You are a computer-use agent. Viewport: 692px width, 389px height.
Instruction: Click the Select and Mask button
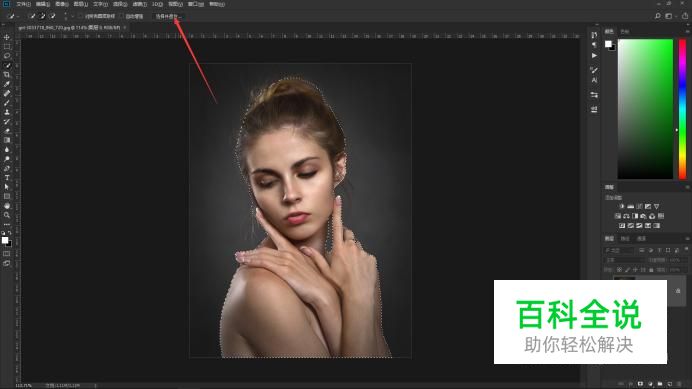point(167,16)
